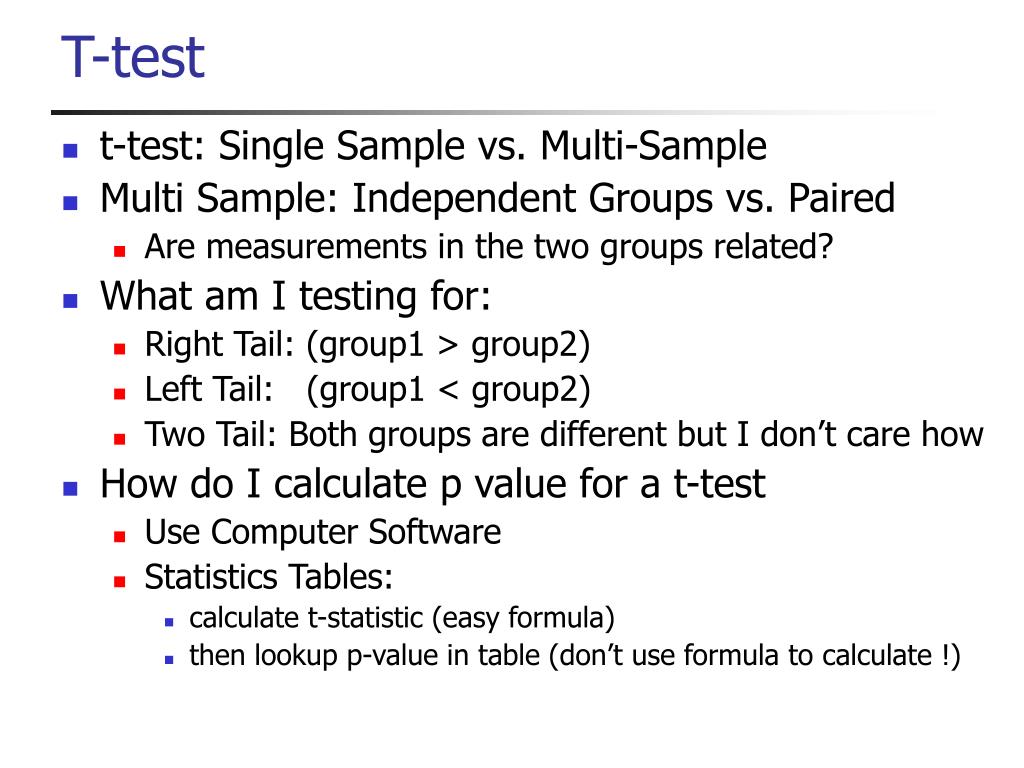This screenshot has width=1024, height=768.
Task: Click the text '(group1 > group2)'
Action: [x=448, y=345]
